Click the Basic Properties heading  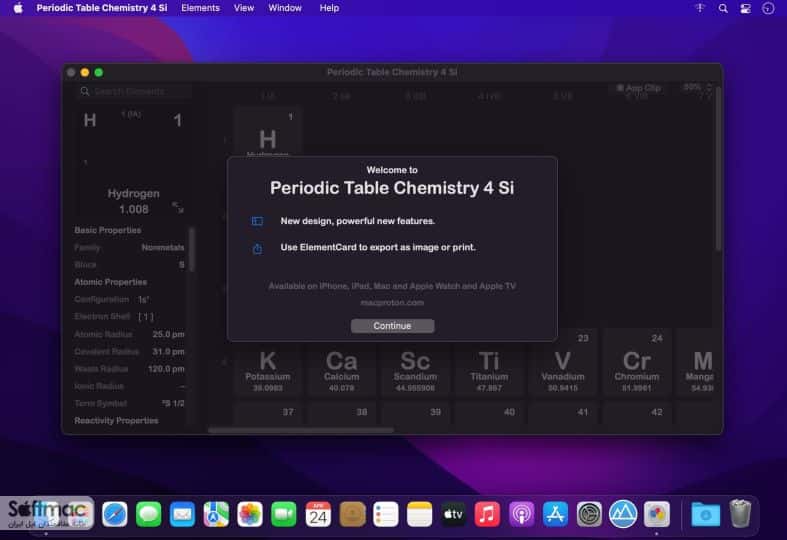pos(107,230)
